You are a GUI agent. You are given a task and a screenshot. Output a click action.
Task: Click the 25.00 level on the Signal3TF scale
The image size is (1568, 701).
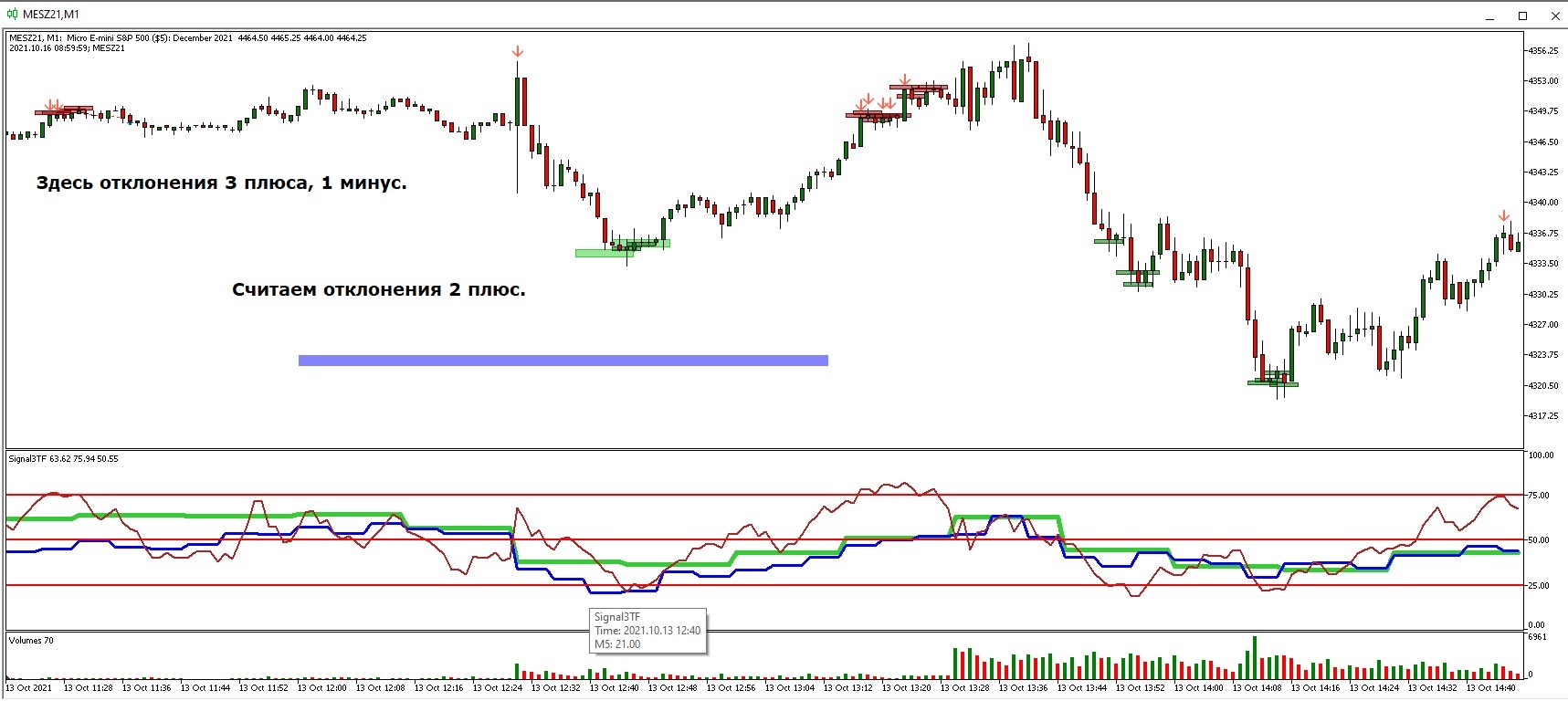pos(1539,586)
